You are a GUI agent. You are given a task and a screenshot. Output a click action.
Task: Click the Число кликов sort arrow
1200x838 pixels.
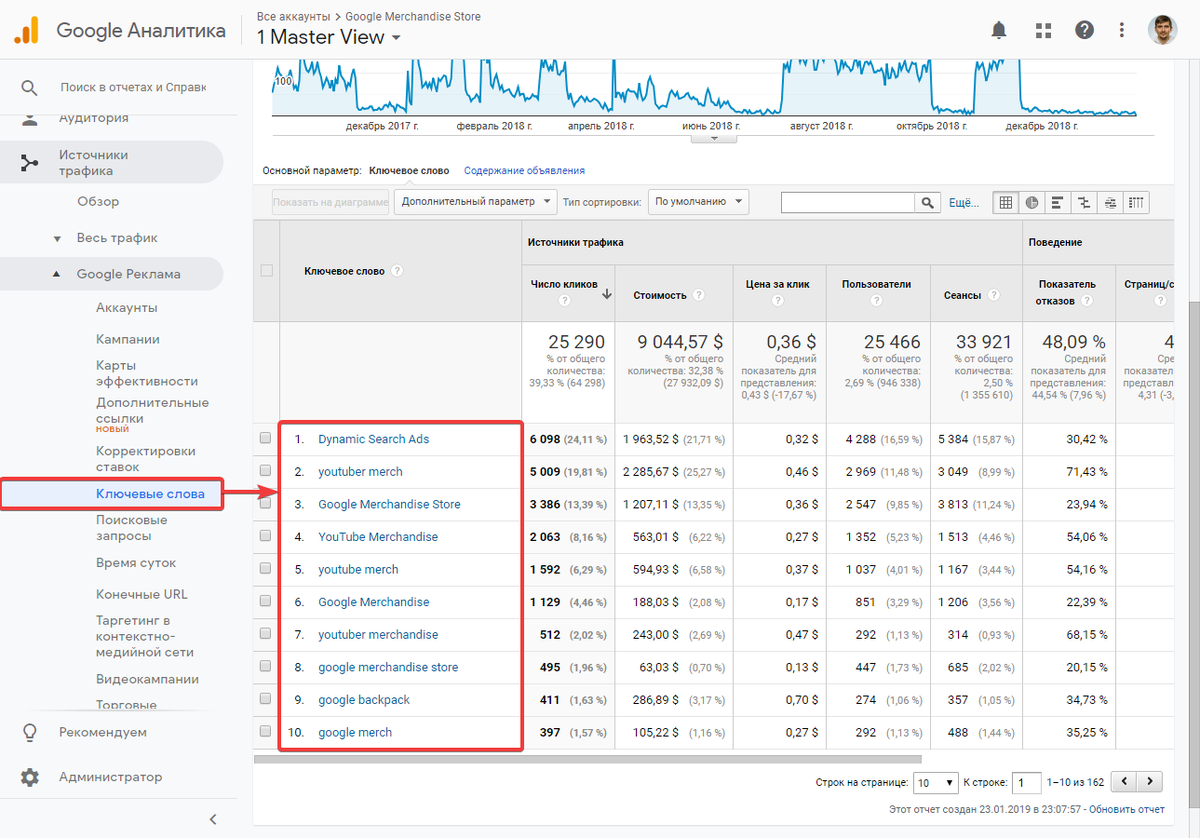(x=606, y=294)
